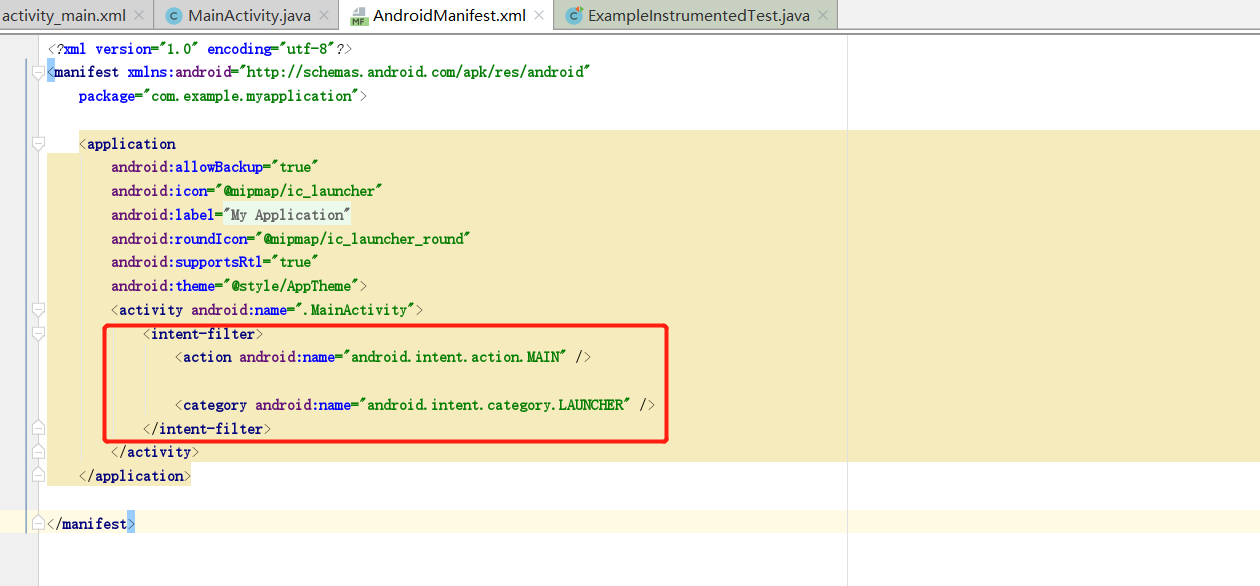The image size is (1260, 586).
Task: Click the action android.intent.action.MAIN line
Action: click(x=384, y=357)
